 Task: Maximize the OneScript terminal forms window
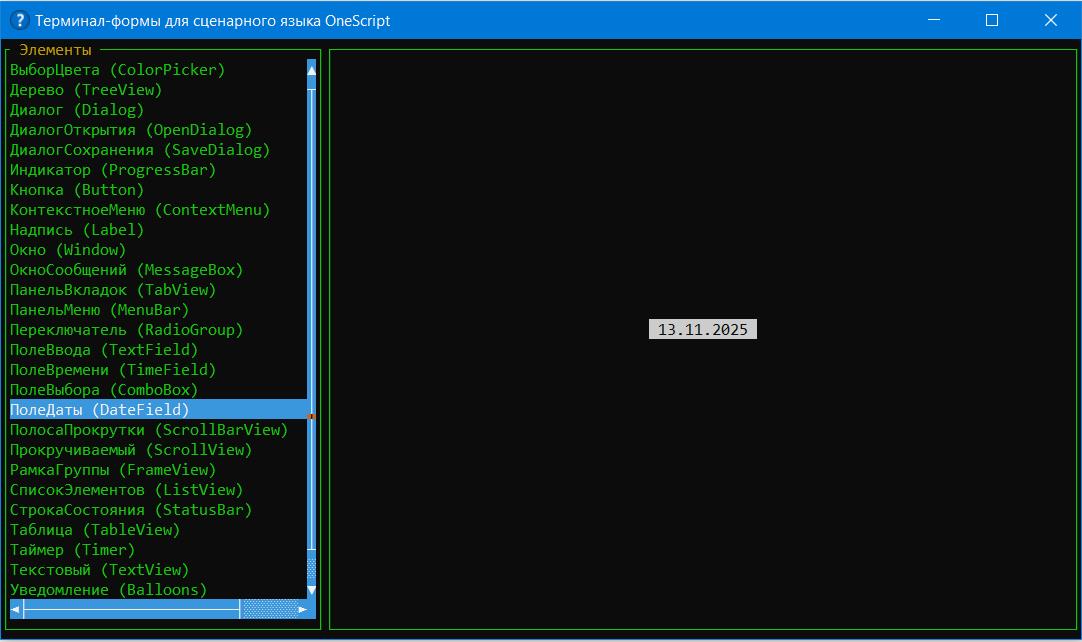click(x=992, y=20)
